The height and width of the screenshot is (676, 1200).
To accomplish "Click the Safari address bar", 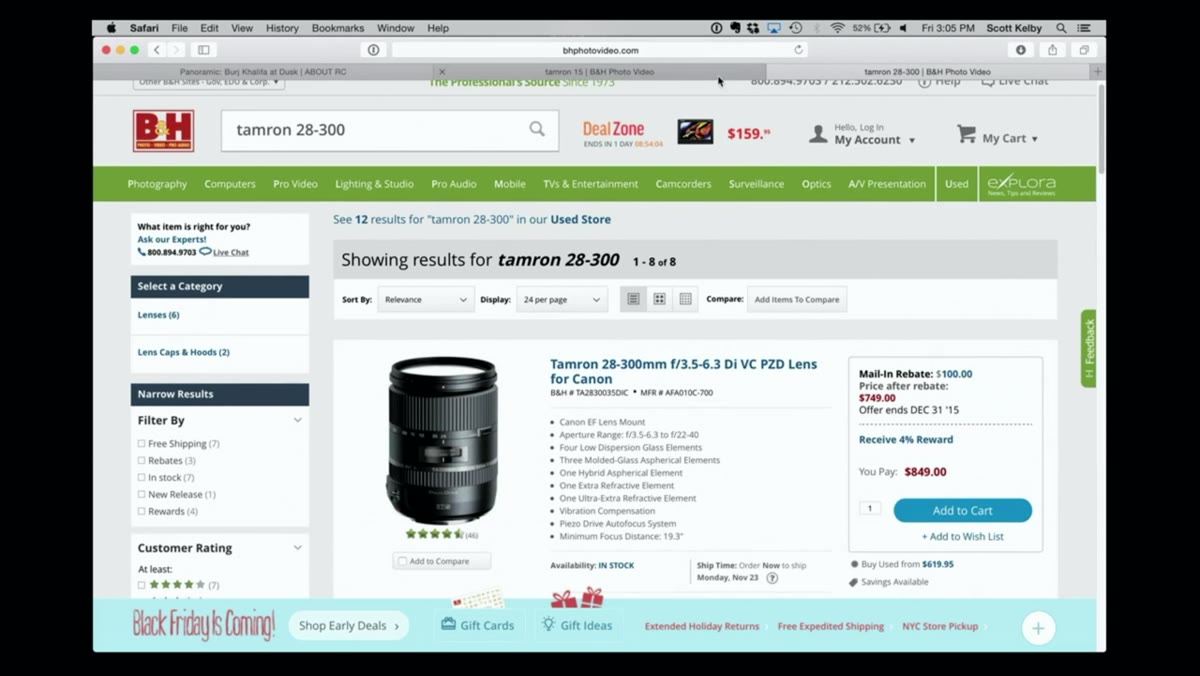I will [600, 50].
